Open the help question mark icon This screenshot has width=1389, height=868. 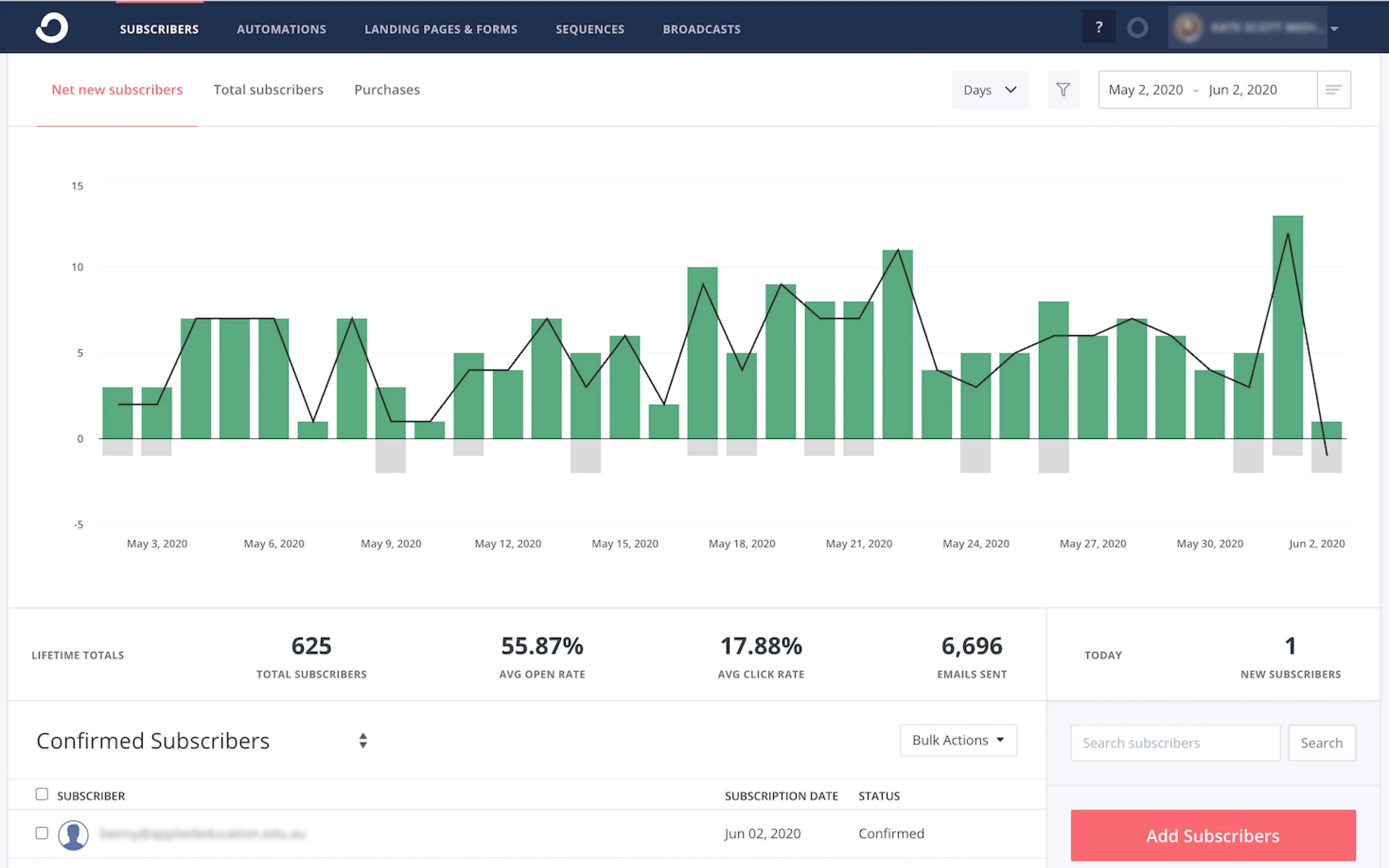pyautogui.click(x=1099, y=27)
